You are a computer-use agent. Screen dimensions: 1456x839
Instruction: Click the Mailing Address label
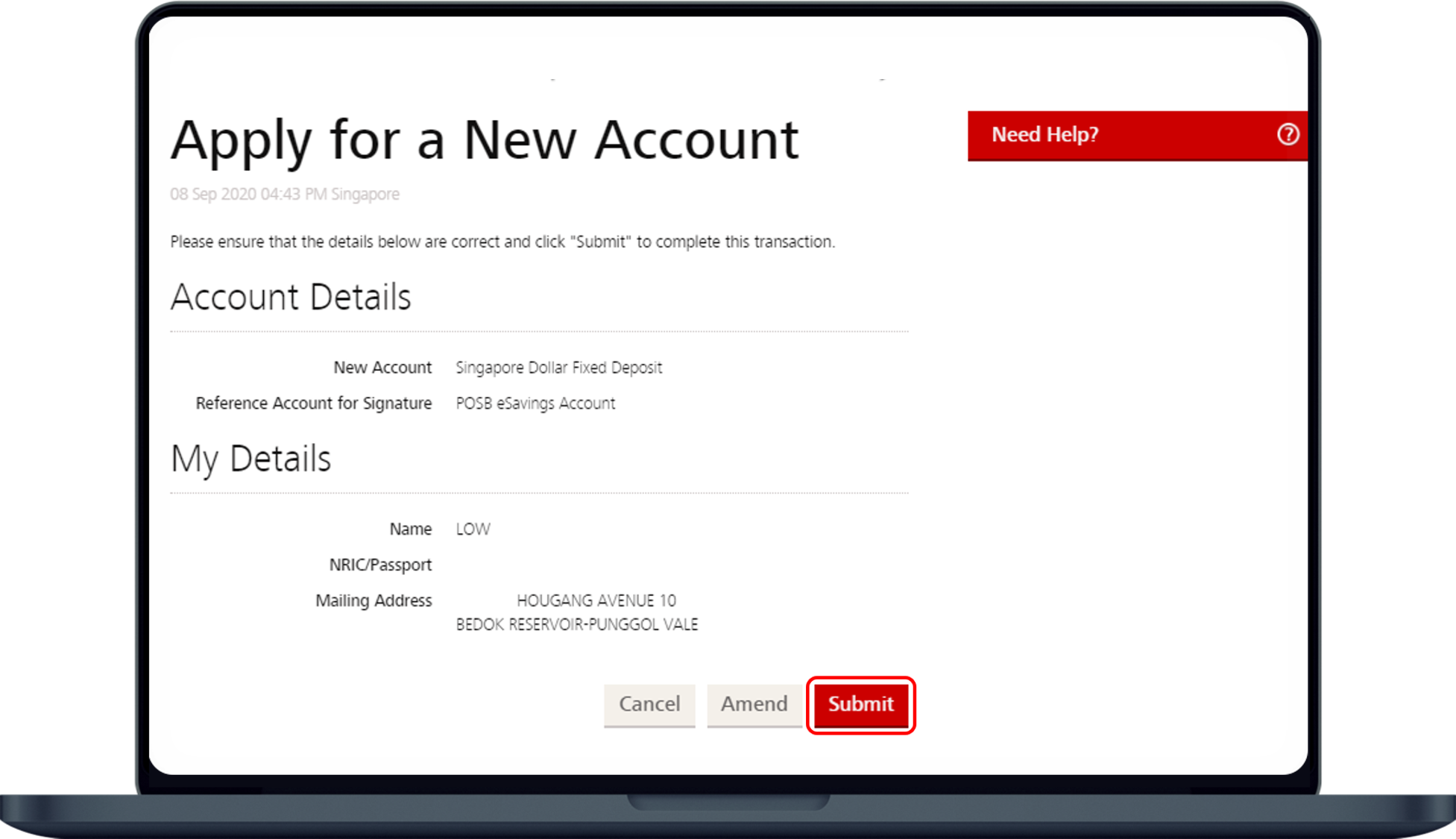pos(373,601)
